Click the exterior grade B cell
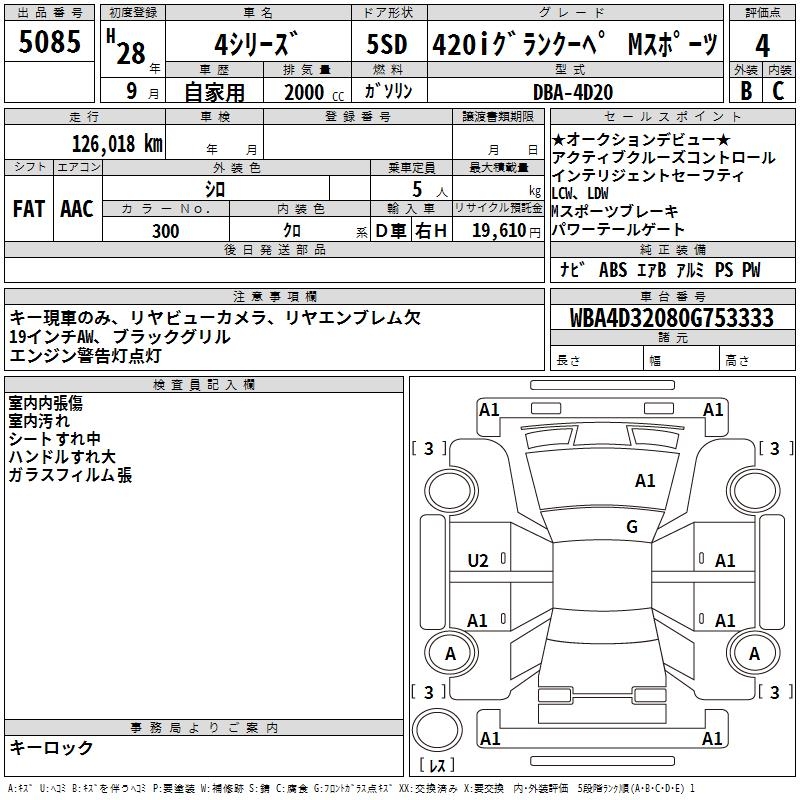 pyautogui.click(x=745, y=90)
